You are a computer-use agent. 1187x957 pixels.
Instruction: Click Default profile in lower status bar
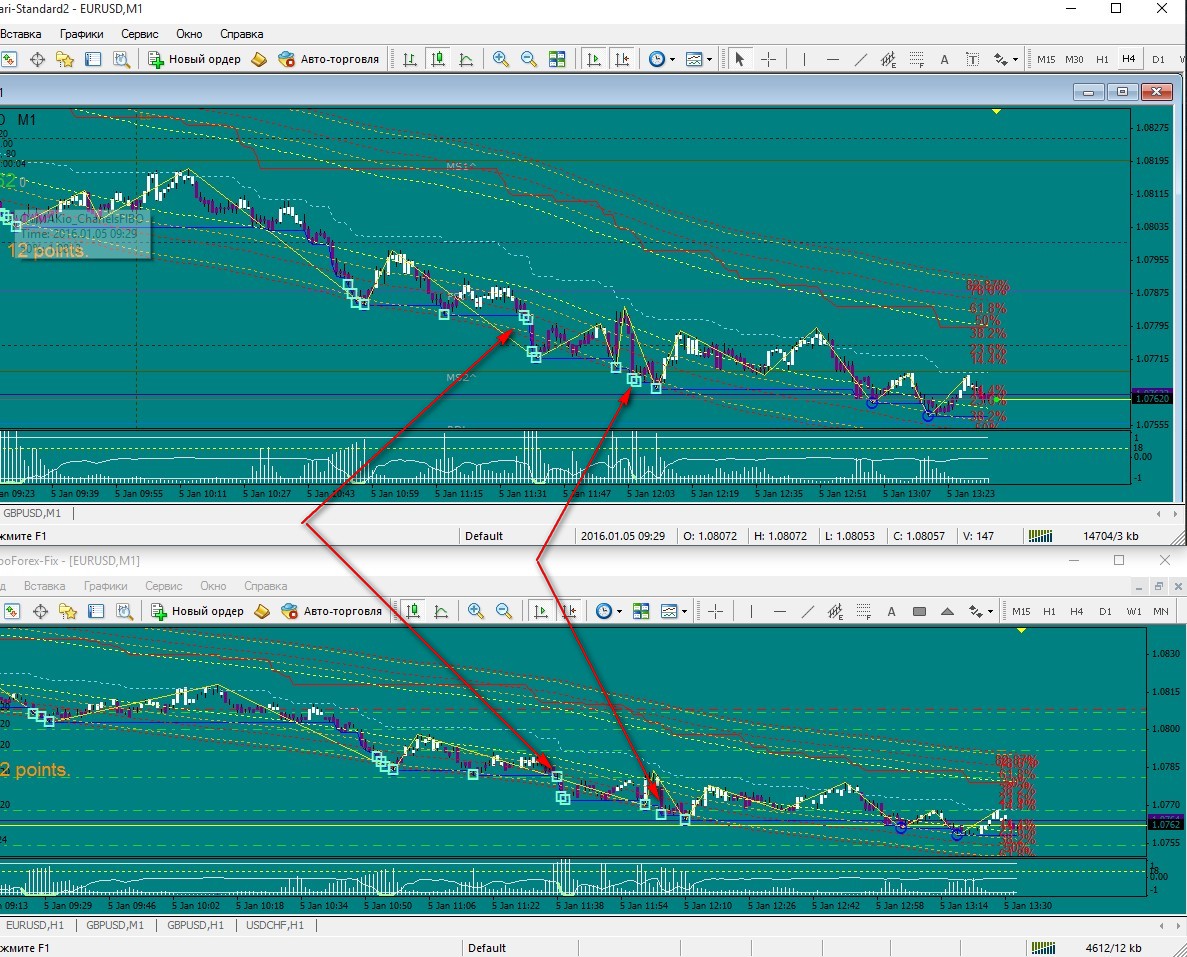tap(487, 948)
